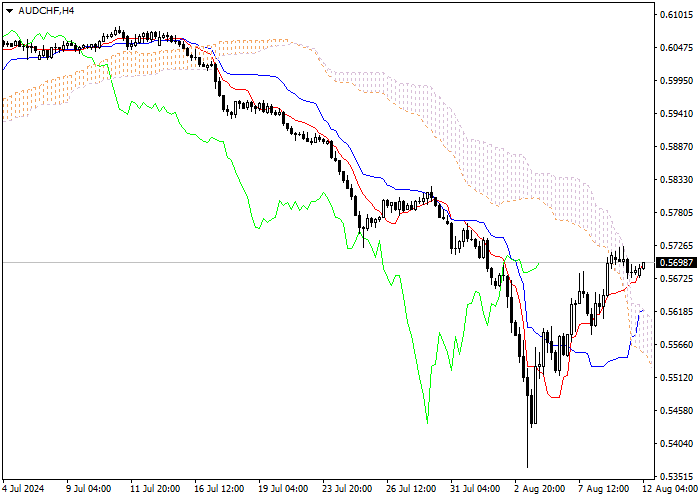Click the 23 Jul 20:00 time label
This screenshot has width=700, height=500.
point(347,489)
